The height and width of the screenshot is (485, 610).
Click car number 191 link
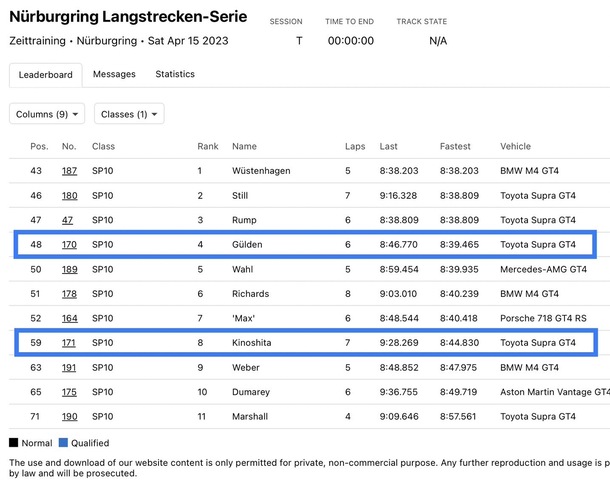click(69, 368)
